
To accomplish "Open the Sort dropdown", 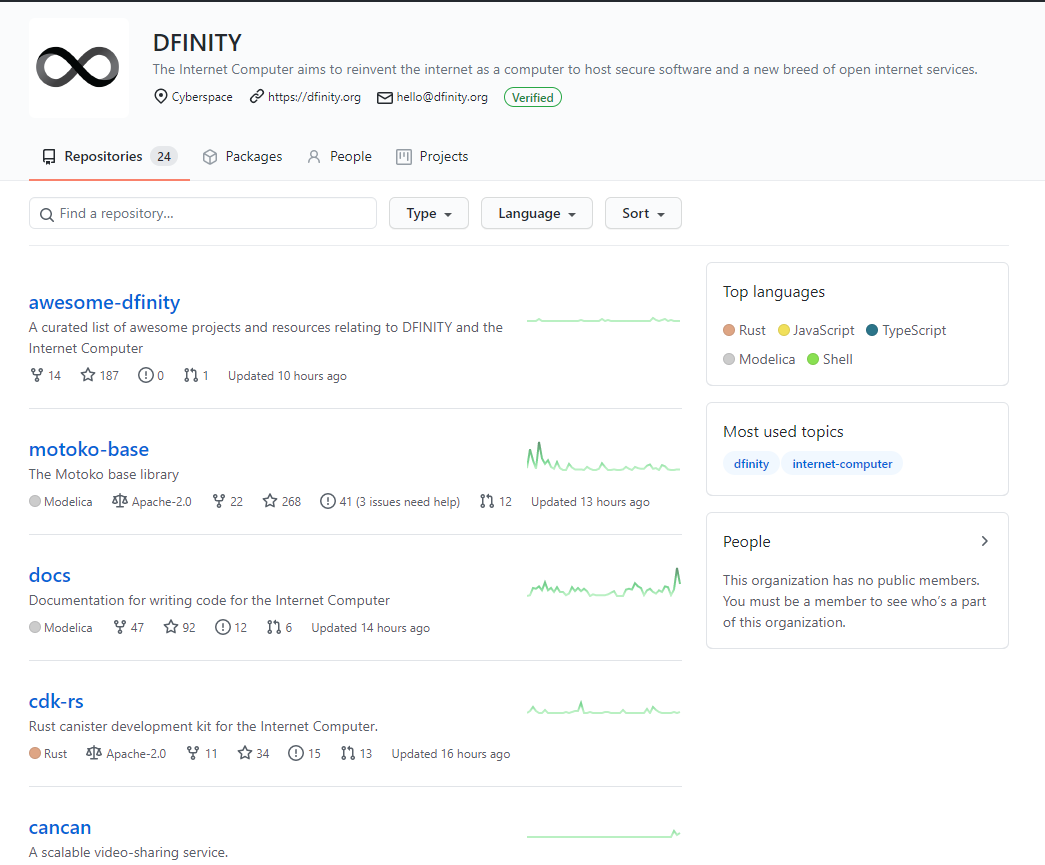I will (x=643, y=213).
